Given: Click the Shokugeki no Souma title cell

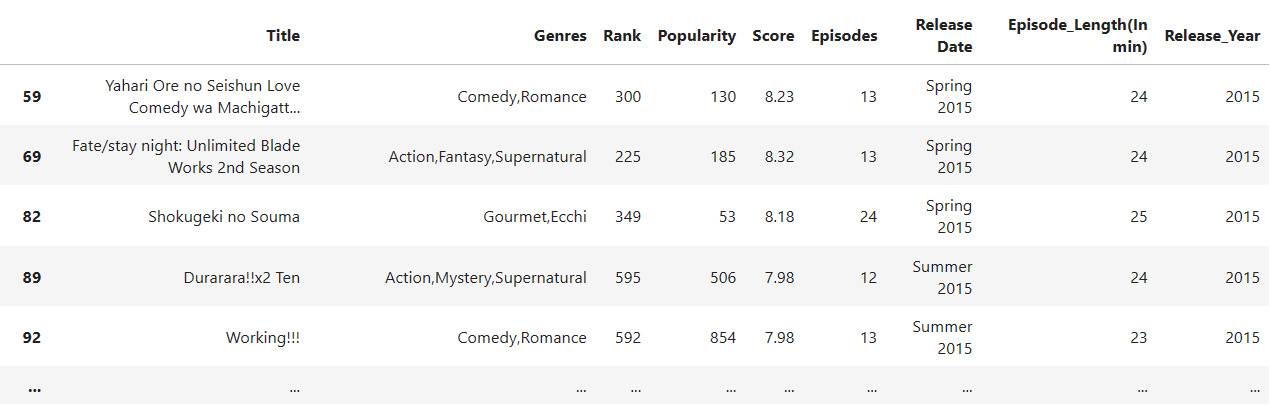Looking at the screenshot, I should 223,217.
